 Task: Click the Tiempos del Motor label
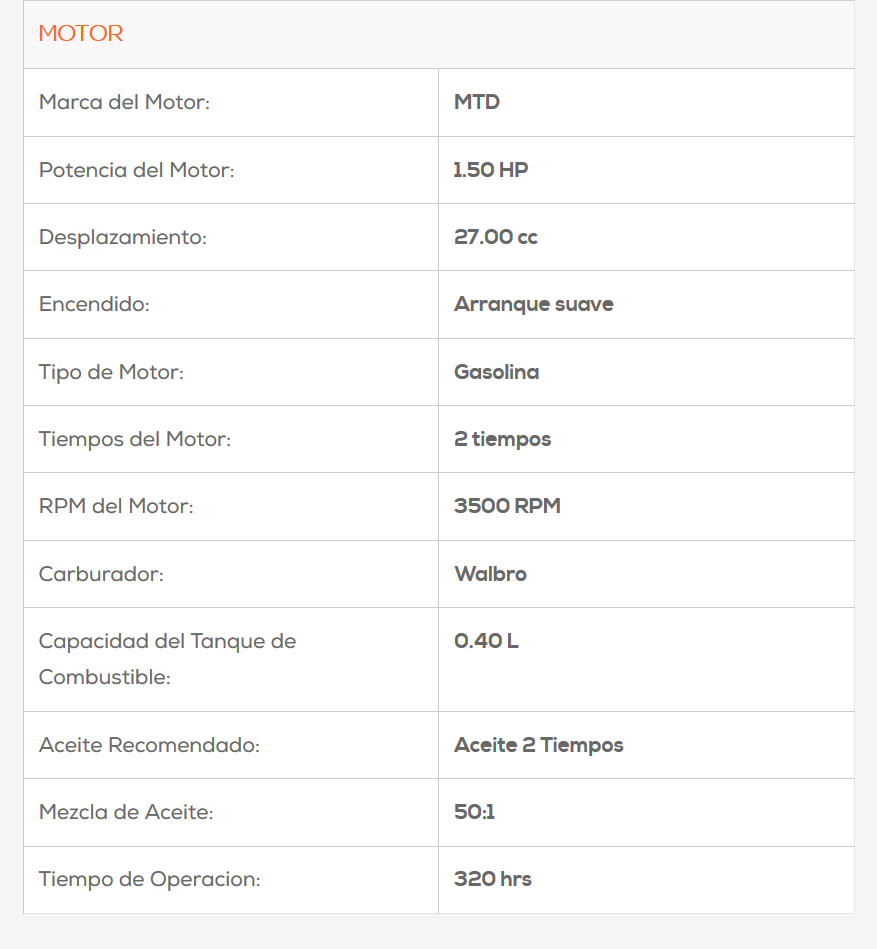[135, 439]
